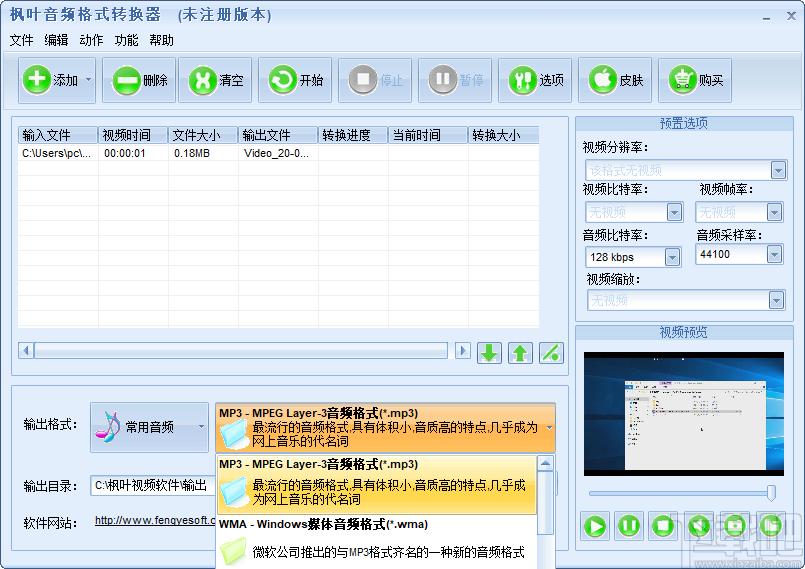Stop the video preview playback
Screen dimensions: 805x569
663,526
